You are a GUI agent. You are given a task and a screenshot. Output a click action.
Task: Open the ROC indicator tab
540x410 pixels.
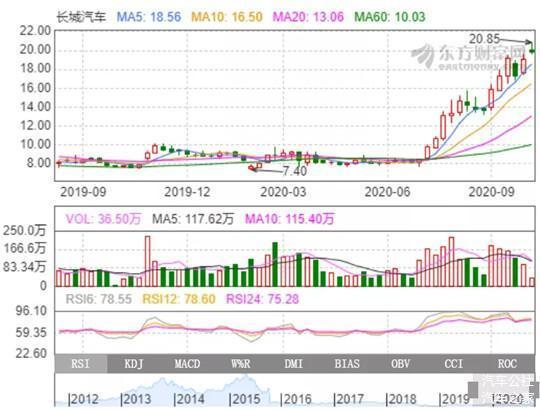click(x=507, y=364)
